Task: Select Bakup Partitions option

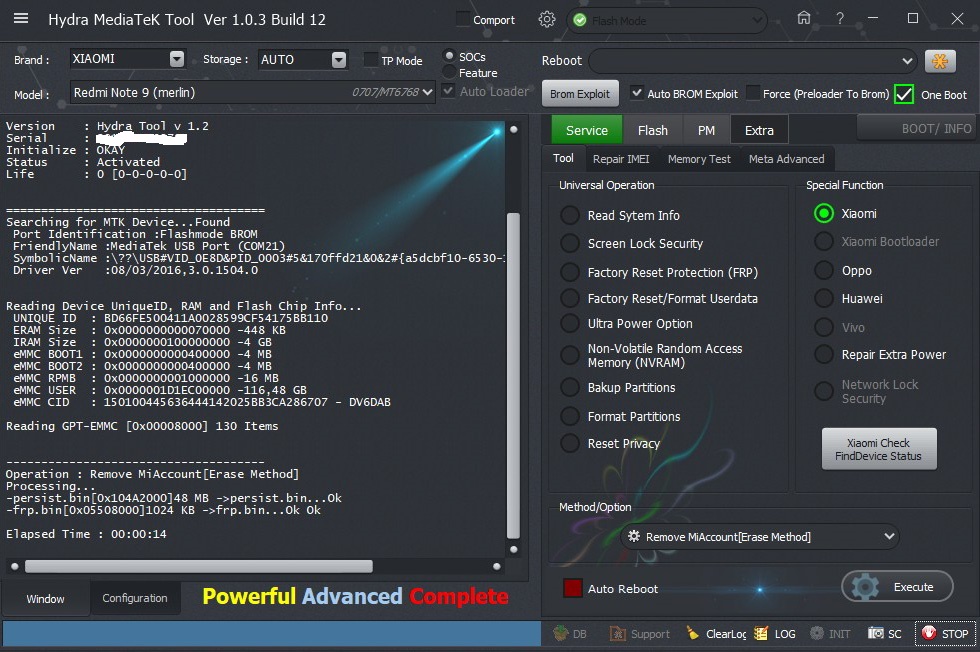Action: point(570,388)
